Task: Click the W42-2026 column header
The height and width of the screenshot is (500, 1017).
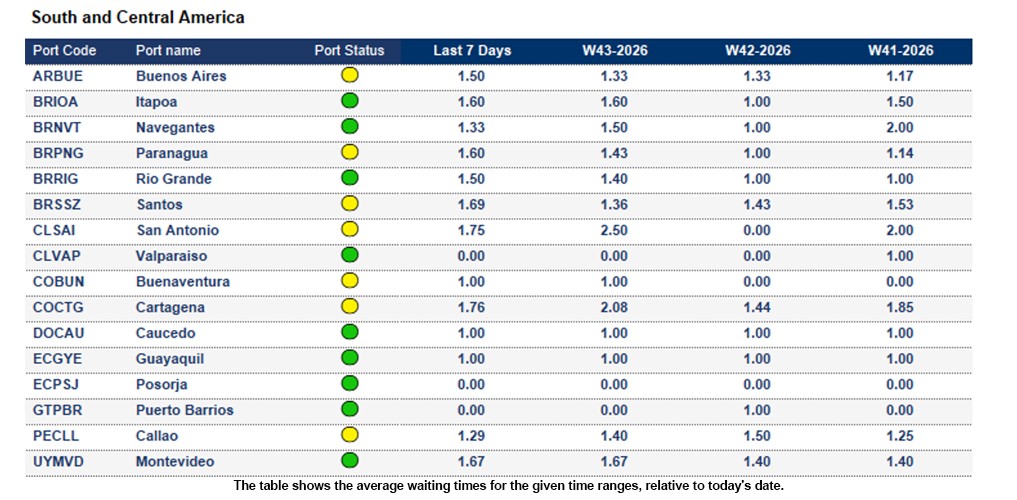Action: [758, 51]
